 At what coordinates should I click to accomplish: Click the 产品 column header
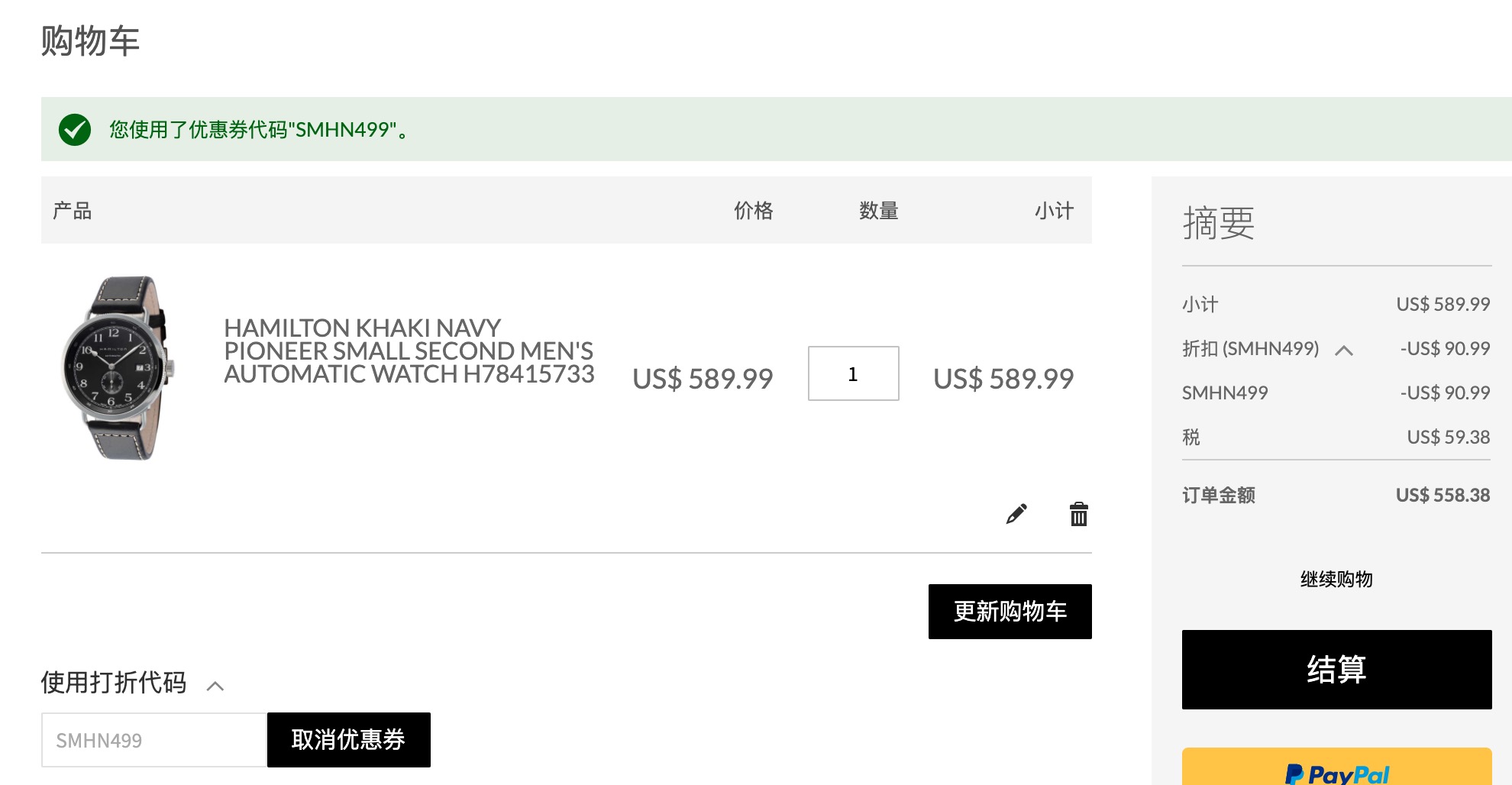(73, 211)
